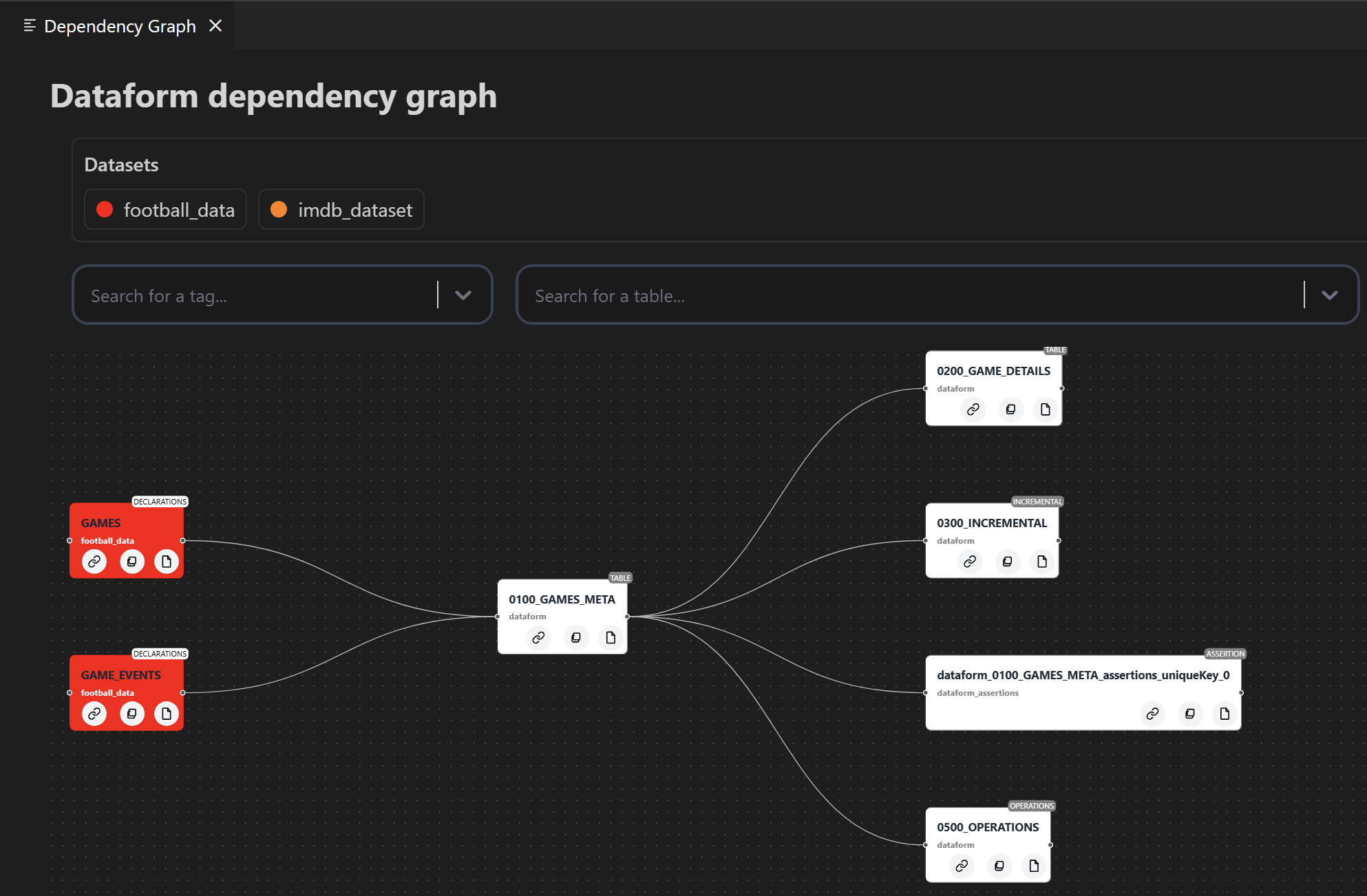Copy the 0300_INCREMENTAL node name icon

coord(1007,562)
